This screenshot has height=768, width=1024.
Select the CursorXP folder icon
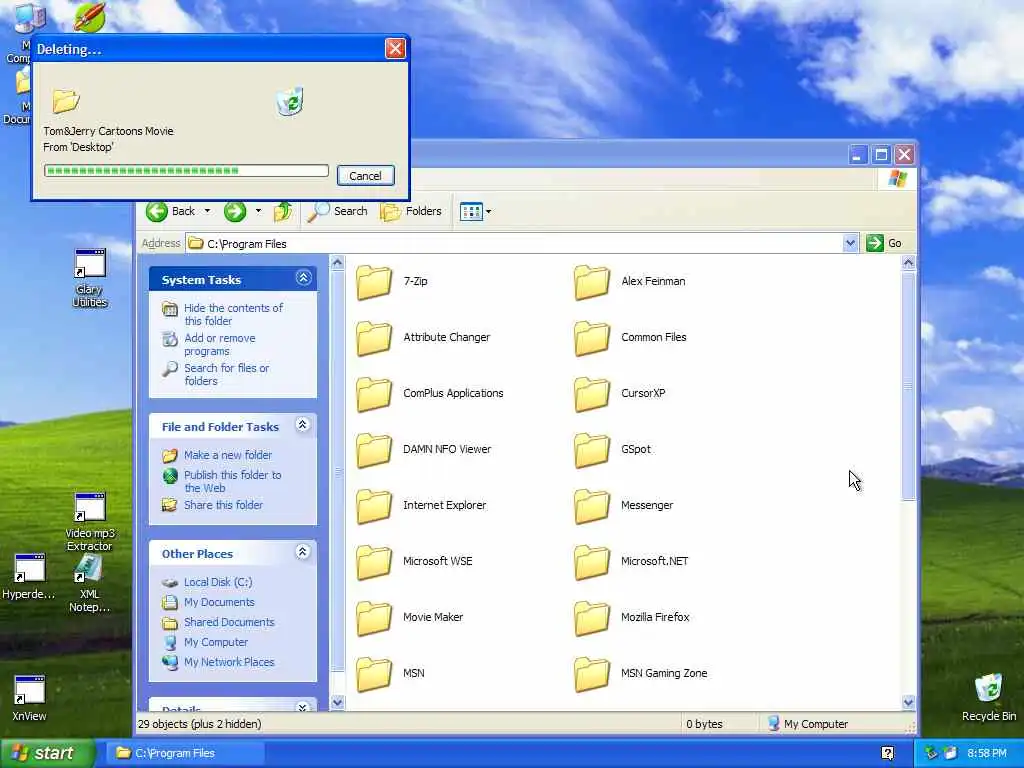click(592, 393)
